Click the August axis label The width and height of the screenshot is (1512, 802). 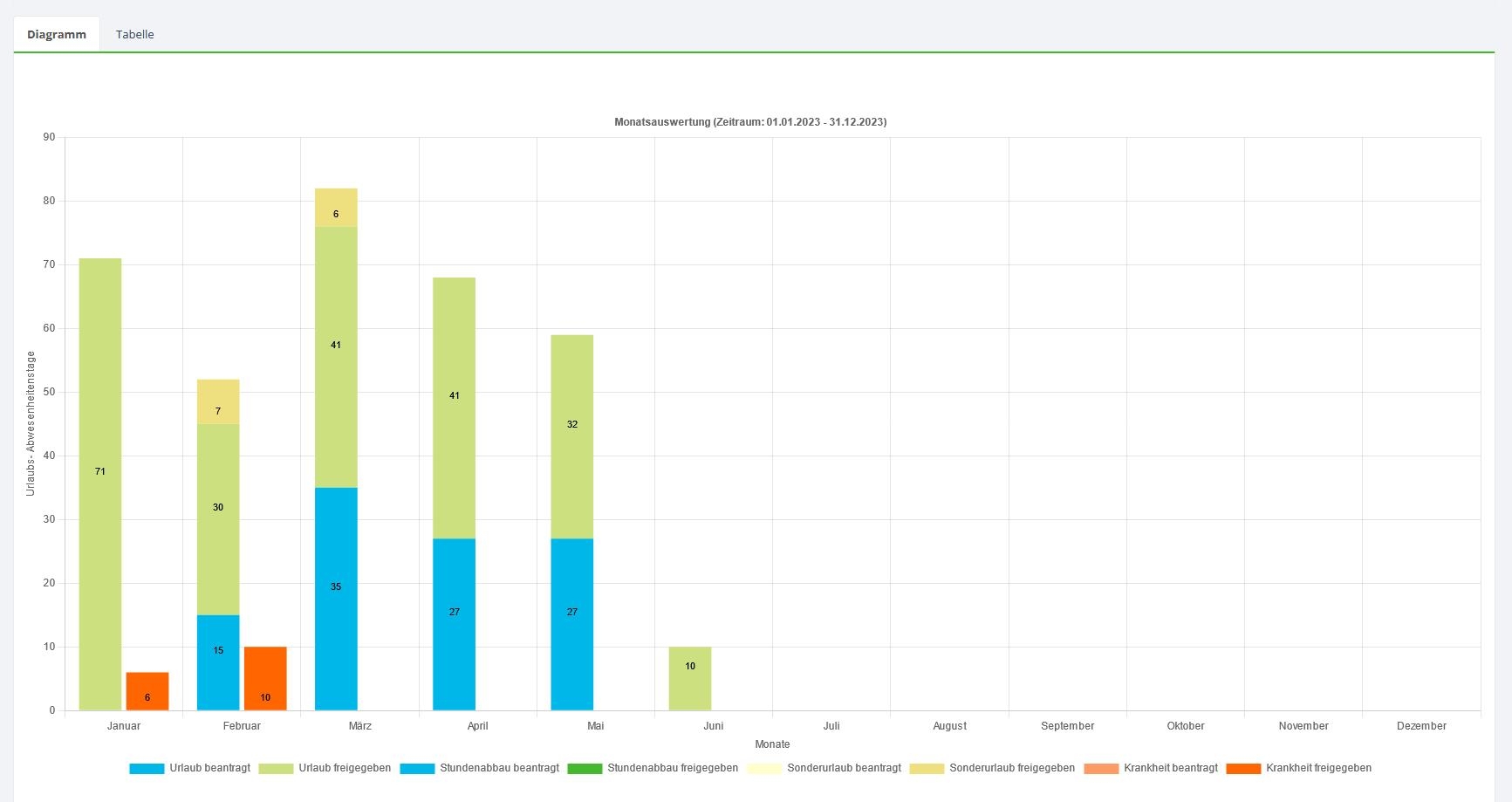pyautogui.click(x=949, y=726)
